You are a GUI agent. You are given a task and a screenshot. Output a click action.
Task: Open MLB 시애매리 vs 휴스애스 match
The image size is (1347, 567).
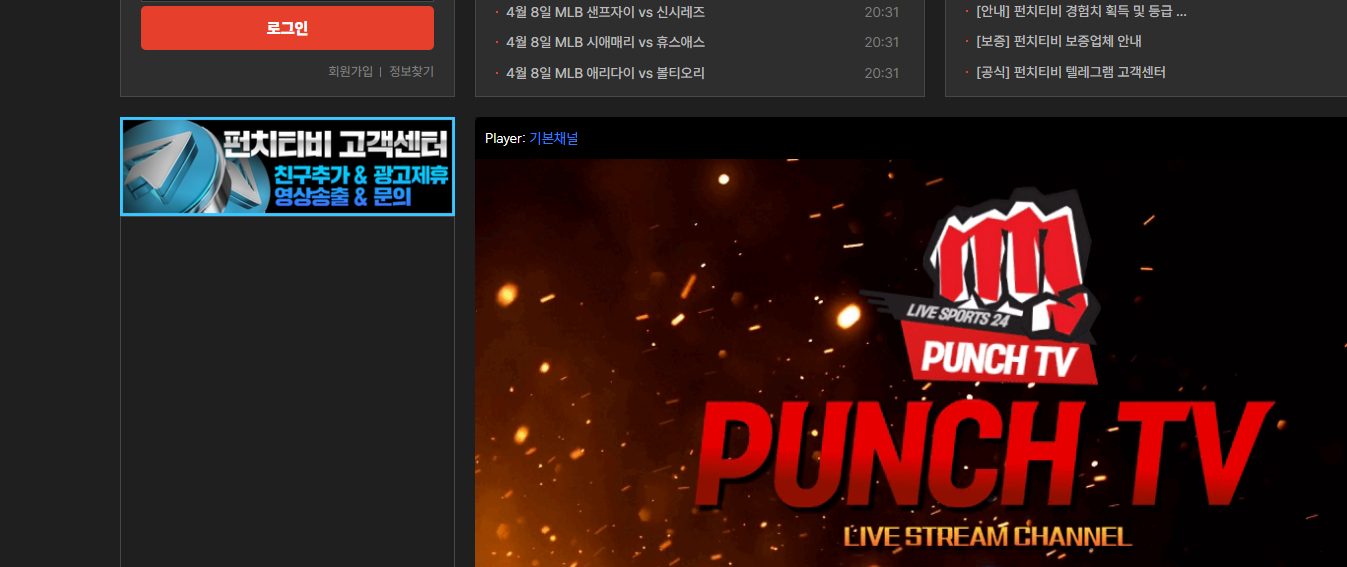click(605, 42)
